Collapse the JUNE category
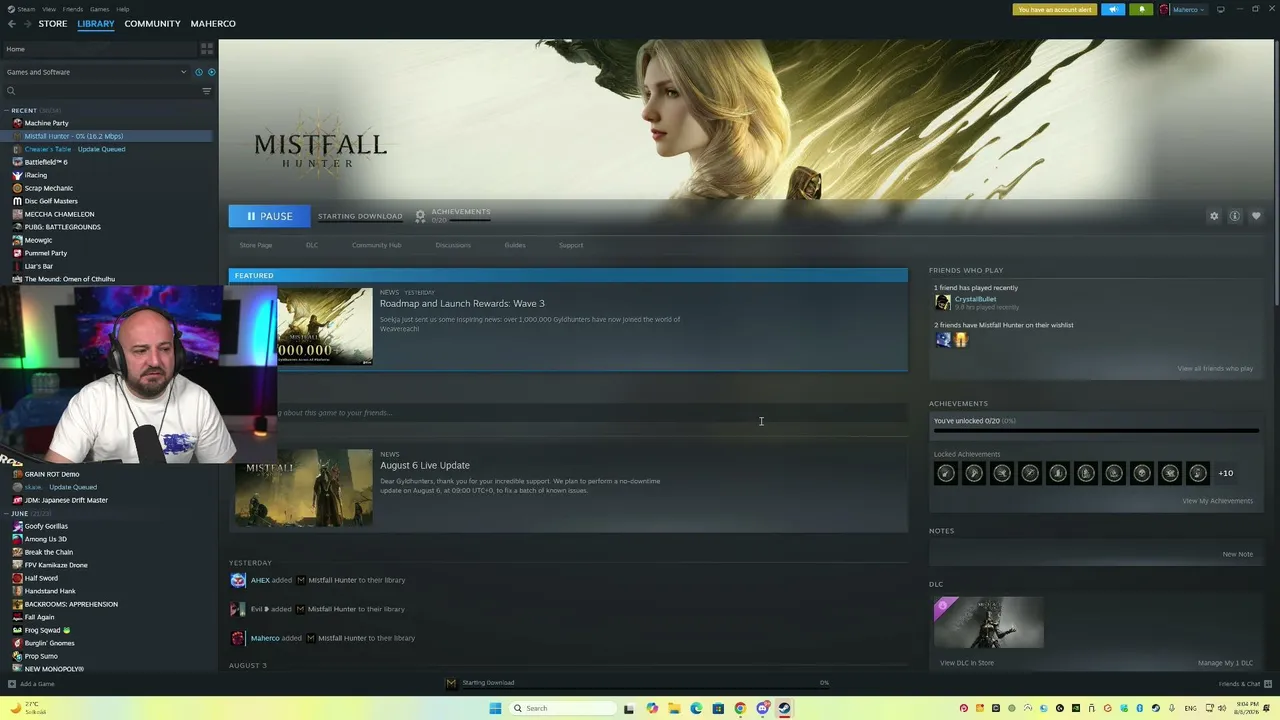 (x=7, y=513)
